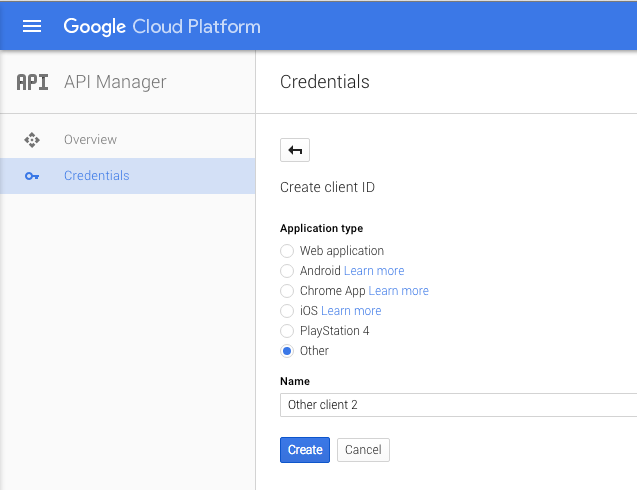The width and height of the screenshot is (637, 490).
Task: Click the Create button
Action: tap(305, 450)
